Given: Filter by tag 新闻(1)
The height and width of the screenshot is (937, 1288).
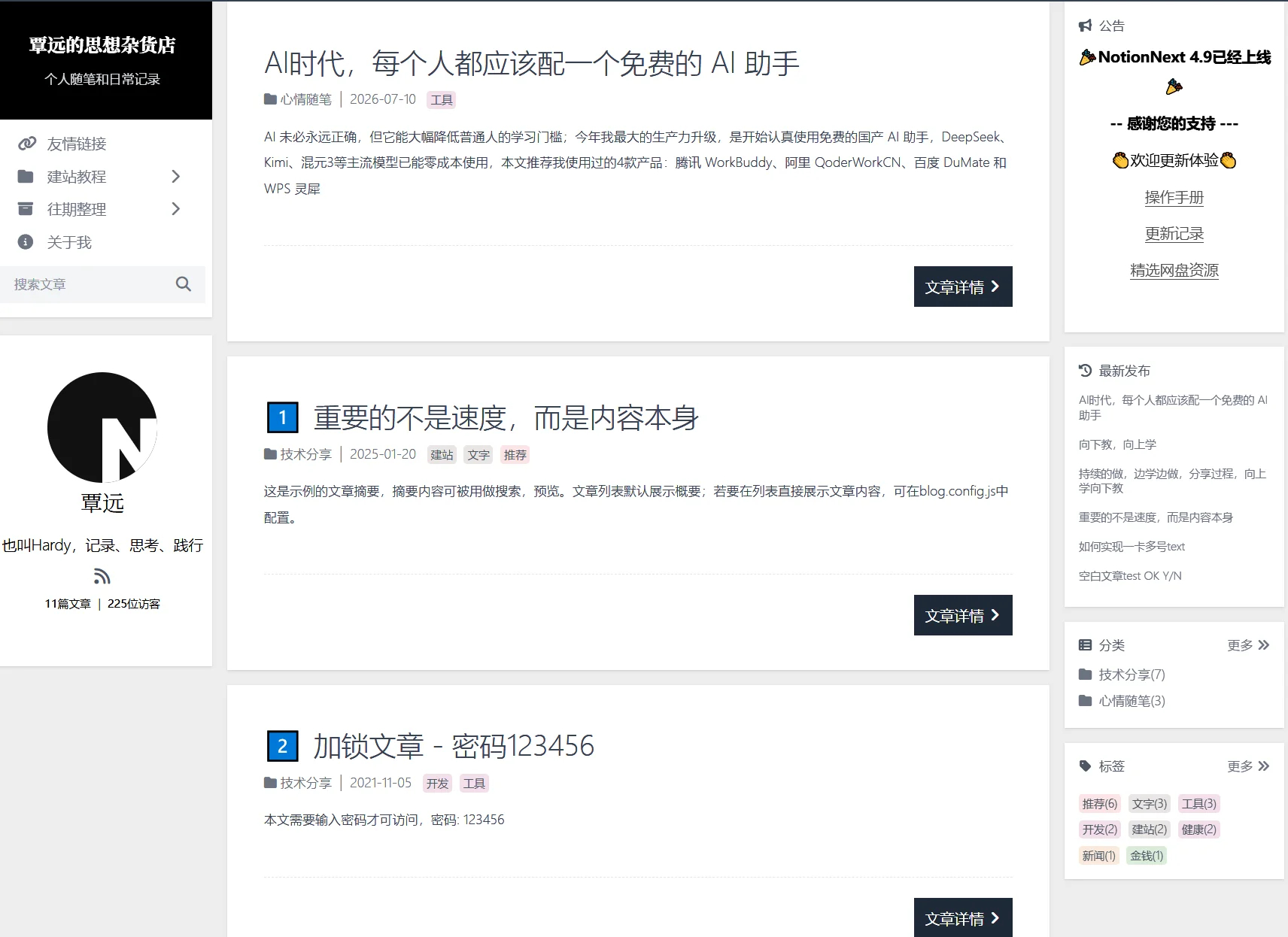Looking at the screenshot, I should [1099, 856].
